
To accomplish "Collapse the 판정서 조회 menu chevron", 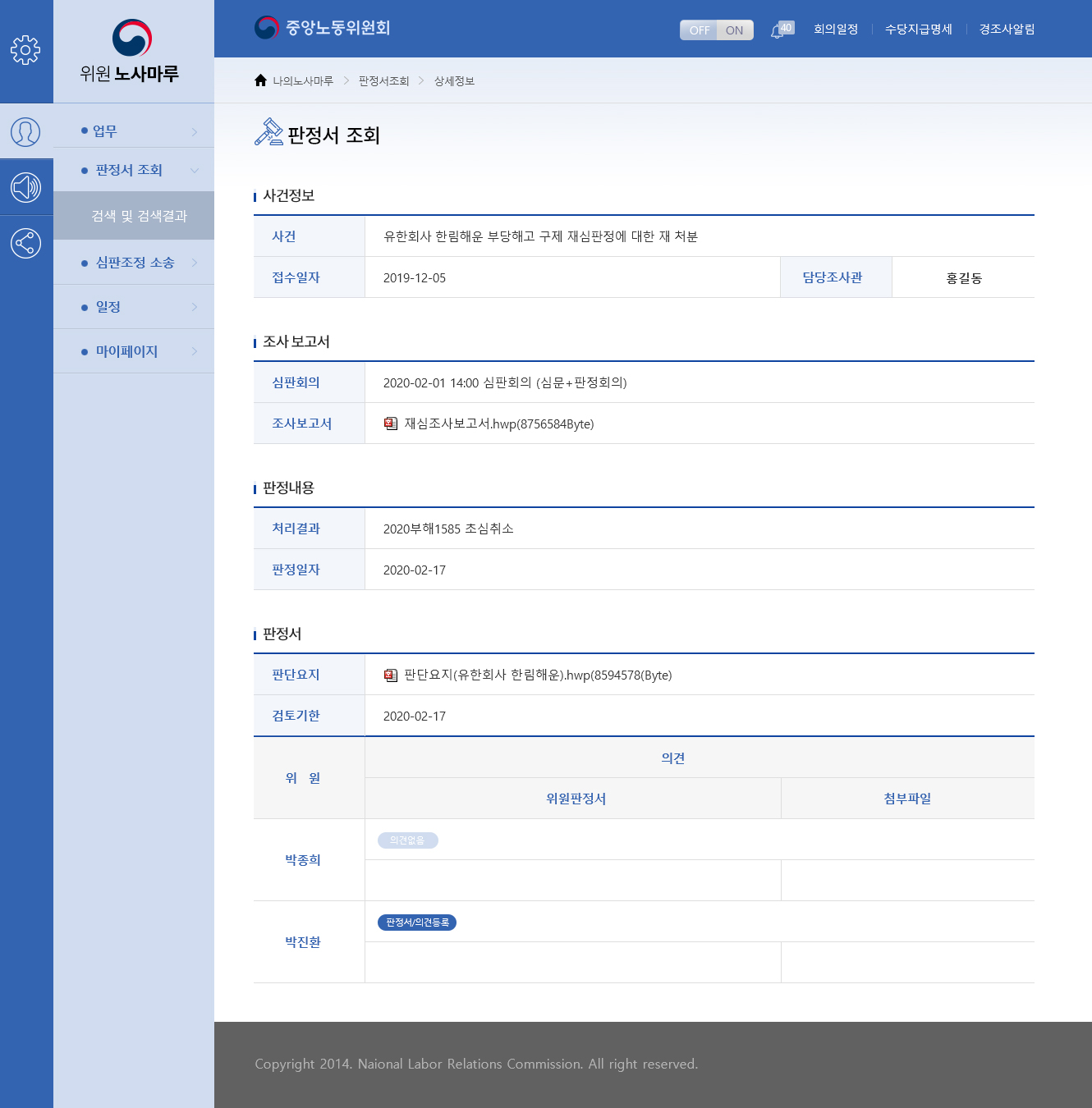I will click(195, 171).
